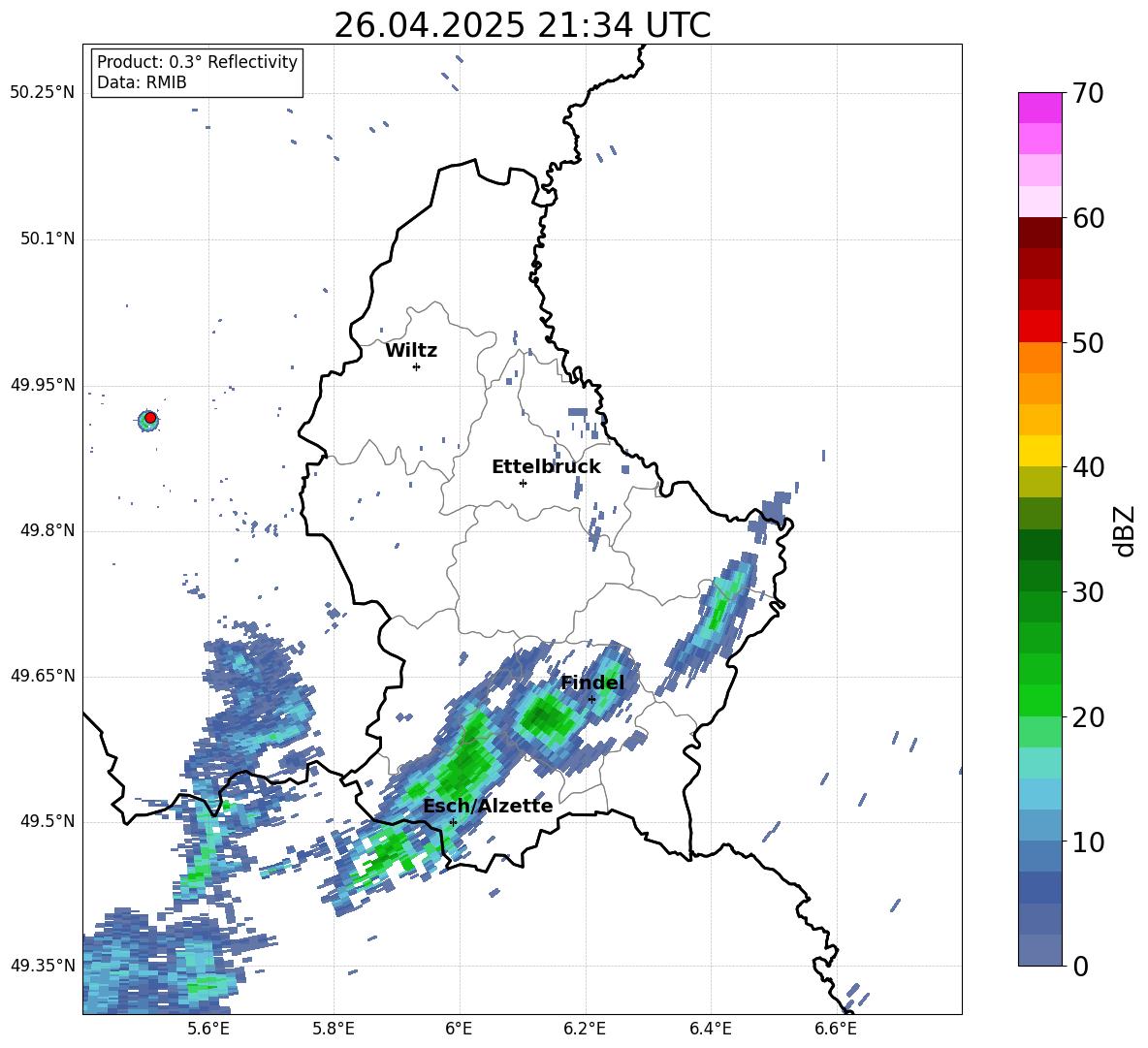Click the colorbar 20 tick label

pos(1088,716)
